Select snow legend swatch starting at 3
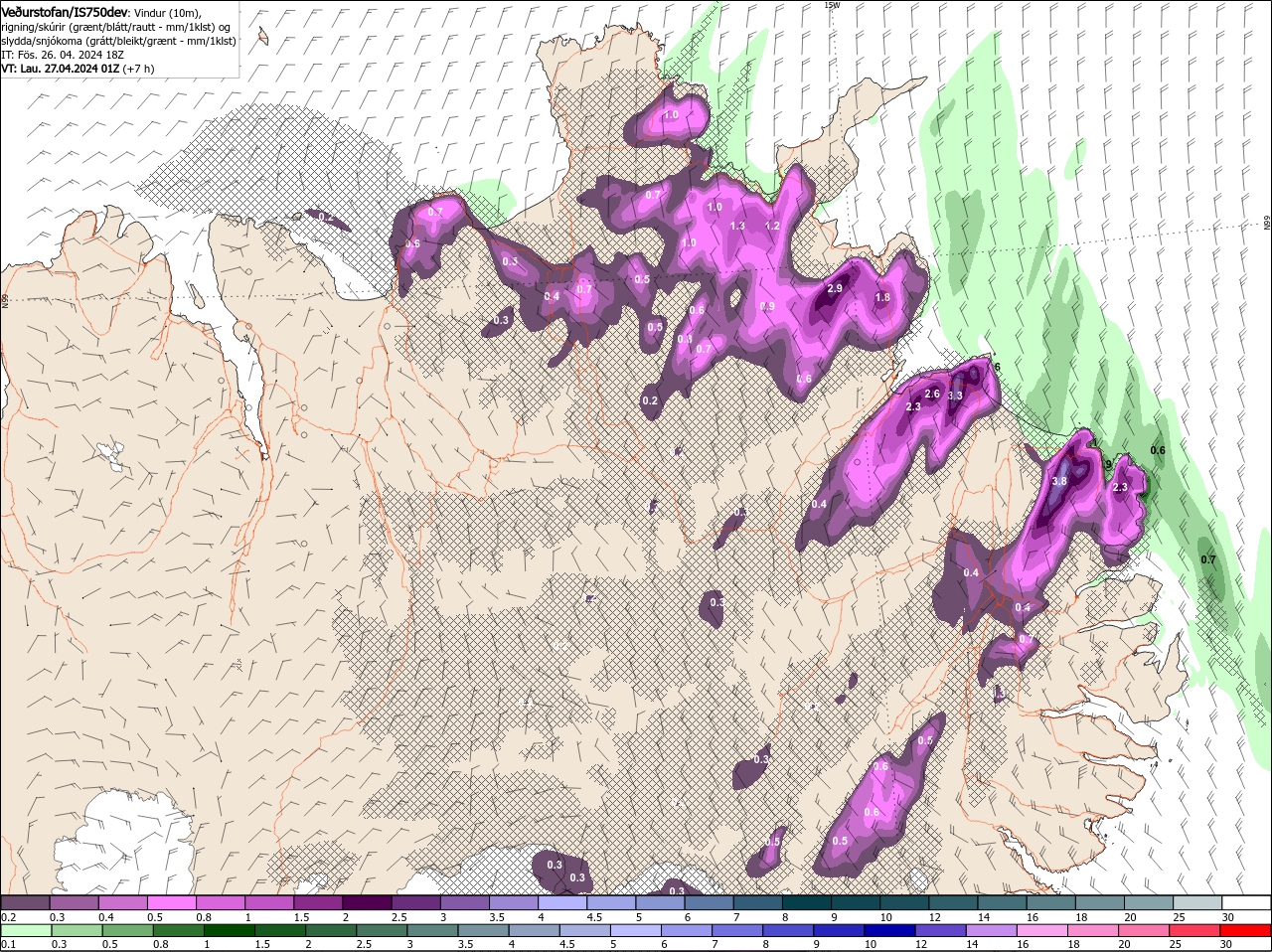The height and width of the screenshot is (952, 1272). 465,902
